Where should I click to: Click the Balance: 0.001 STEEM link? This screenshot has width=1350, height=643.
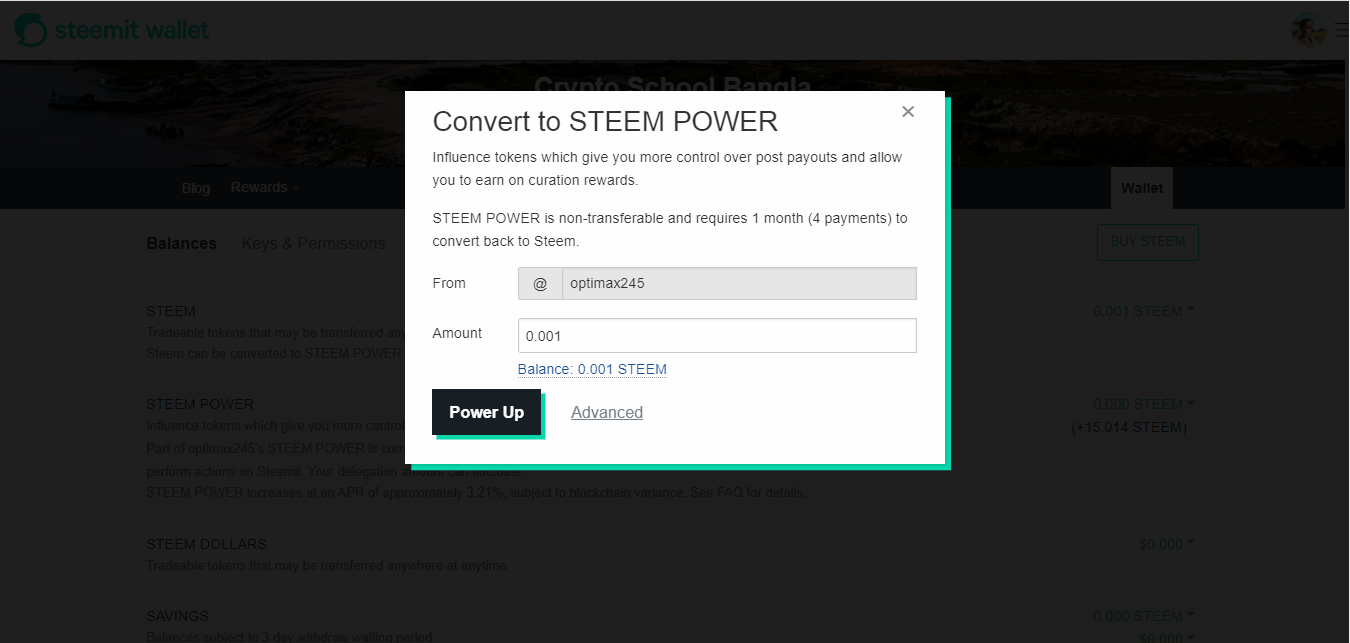592,369
